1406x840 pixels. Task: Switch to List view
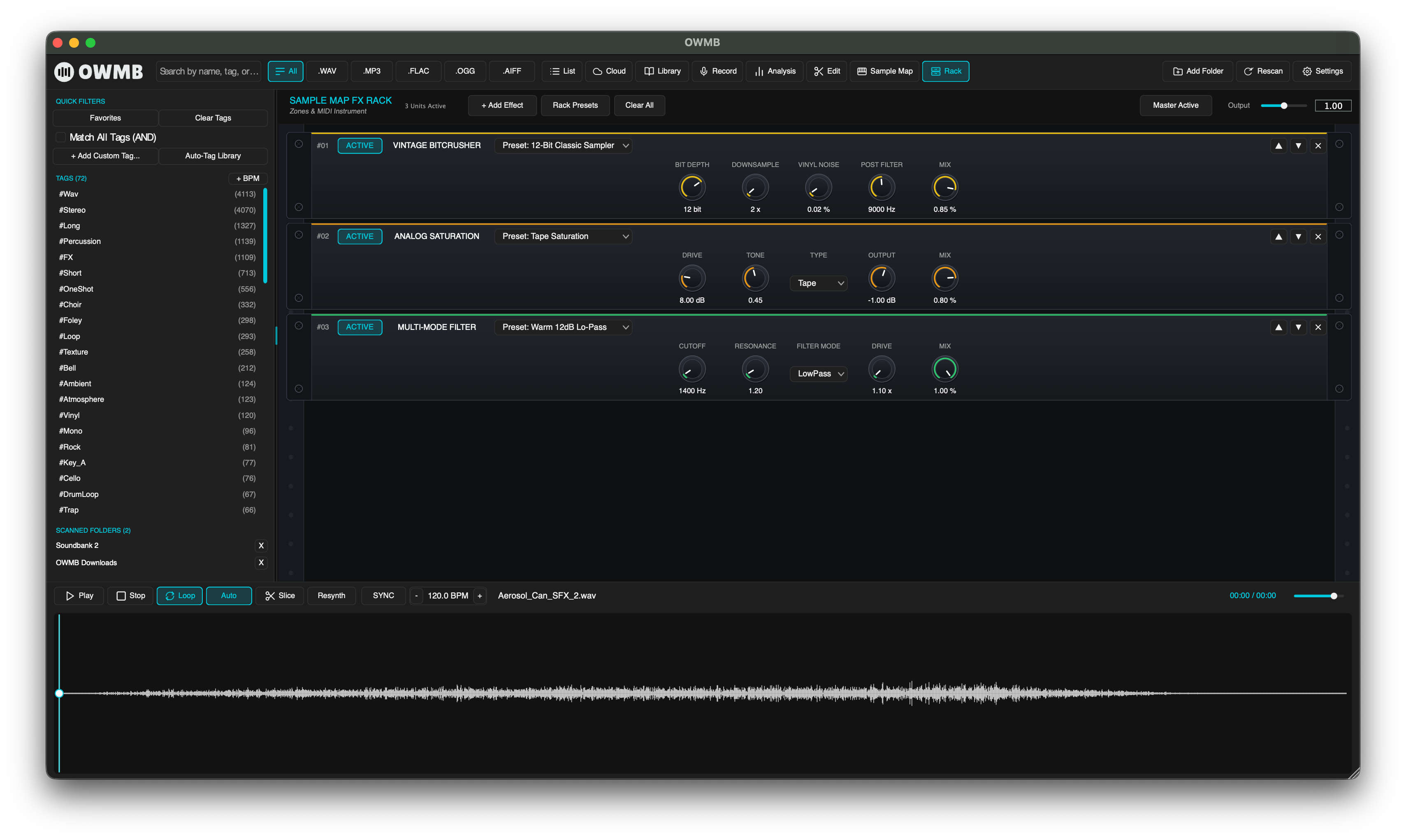562,71
